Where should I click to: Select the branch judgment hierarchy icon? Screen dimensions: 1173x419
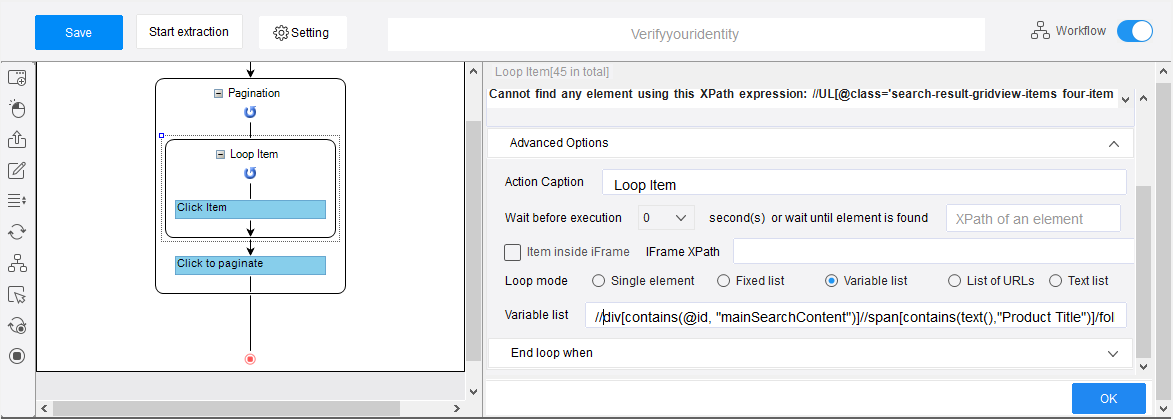(16, 263)
